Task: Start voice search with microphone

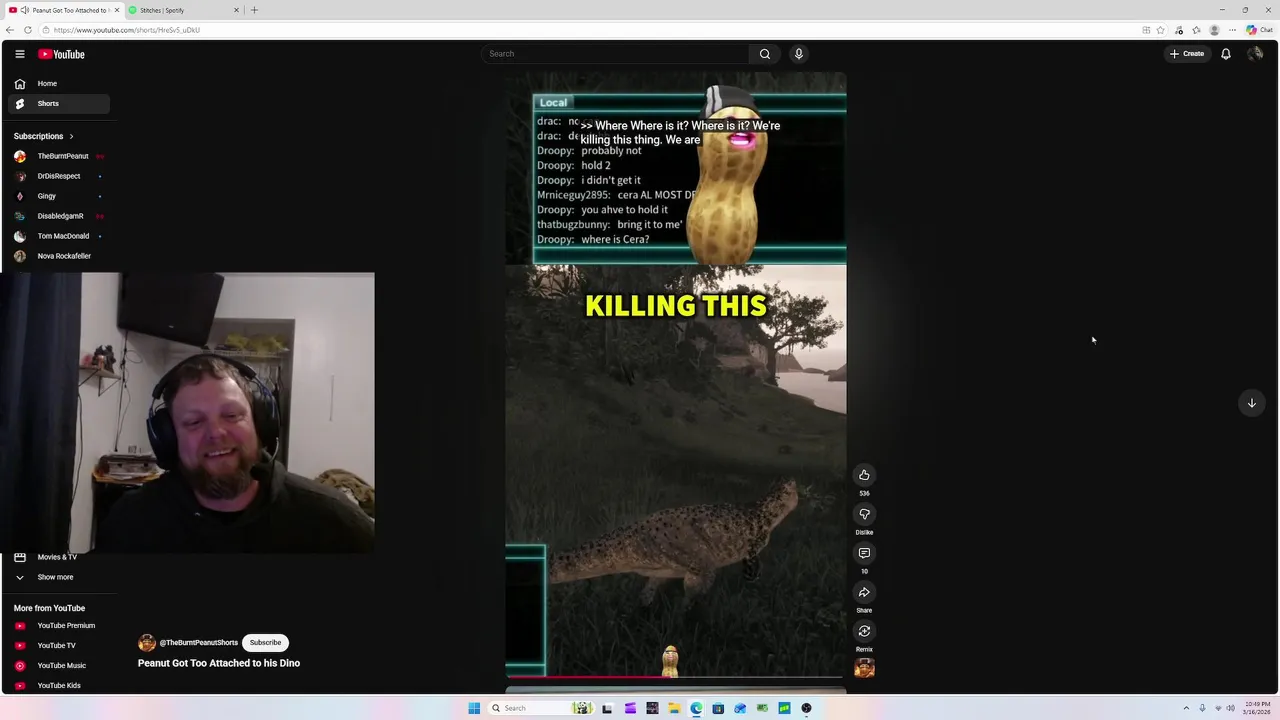Action: pyautogui.click(x=798, y=54)
